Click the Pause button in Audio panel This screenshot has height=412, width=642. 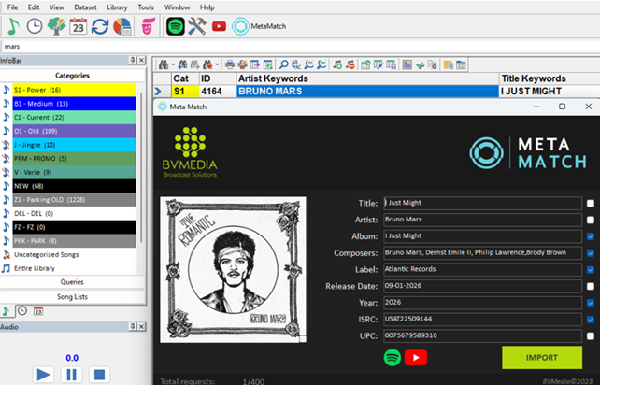tap(71, 374)
